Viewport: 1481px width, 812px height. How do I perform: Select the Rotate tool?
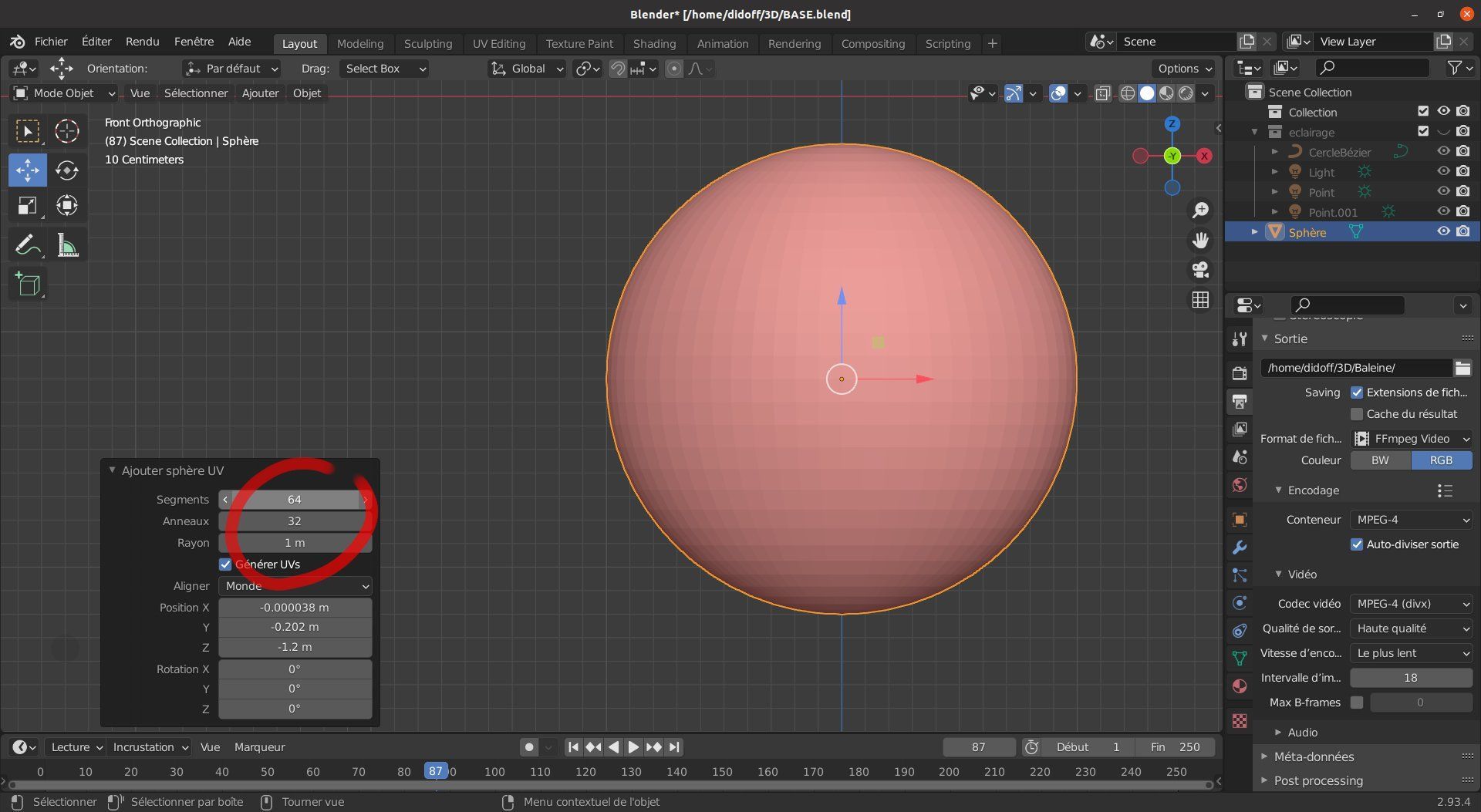click(67, 170)
